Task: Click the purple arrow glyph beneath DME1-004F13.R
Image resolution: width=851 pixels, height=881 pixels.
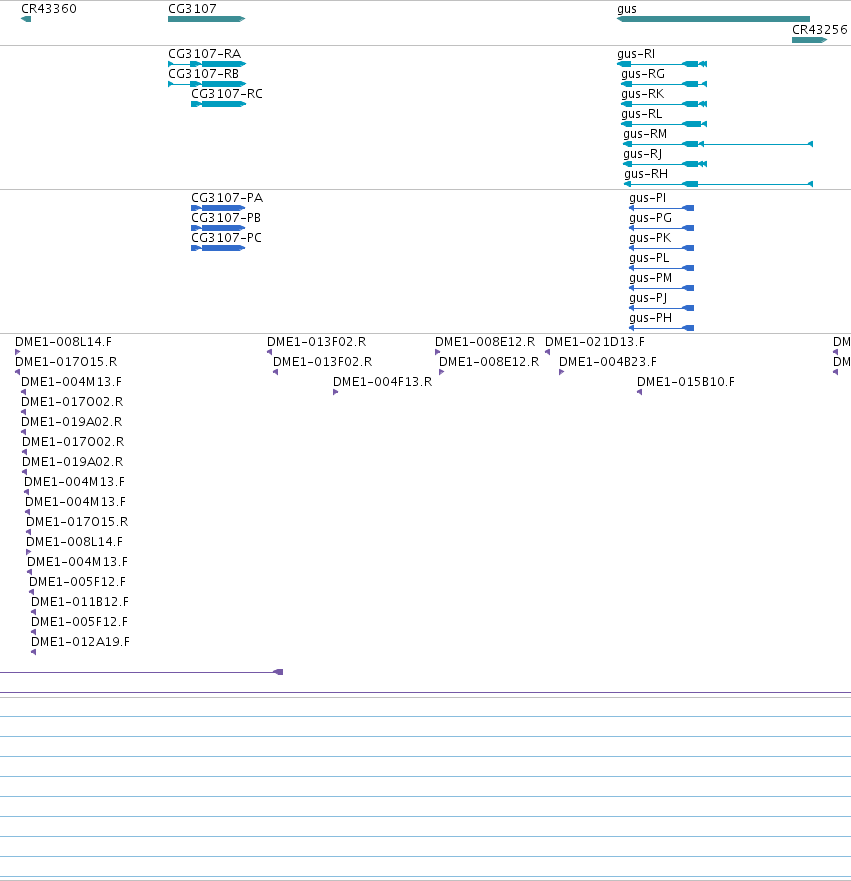Action: [x=335, y=392]
